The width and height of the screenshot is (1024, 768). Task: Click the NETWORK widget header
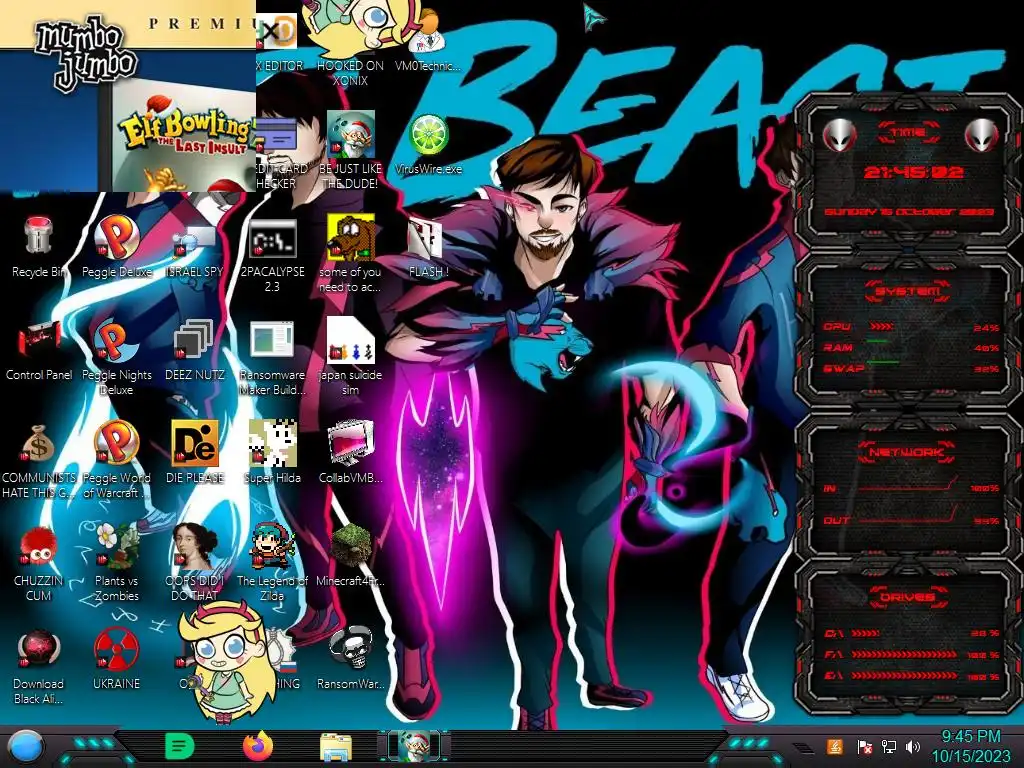906,452
